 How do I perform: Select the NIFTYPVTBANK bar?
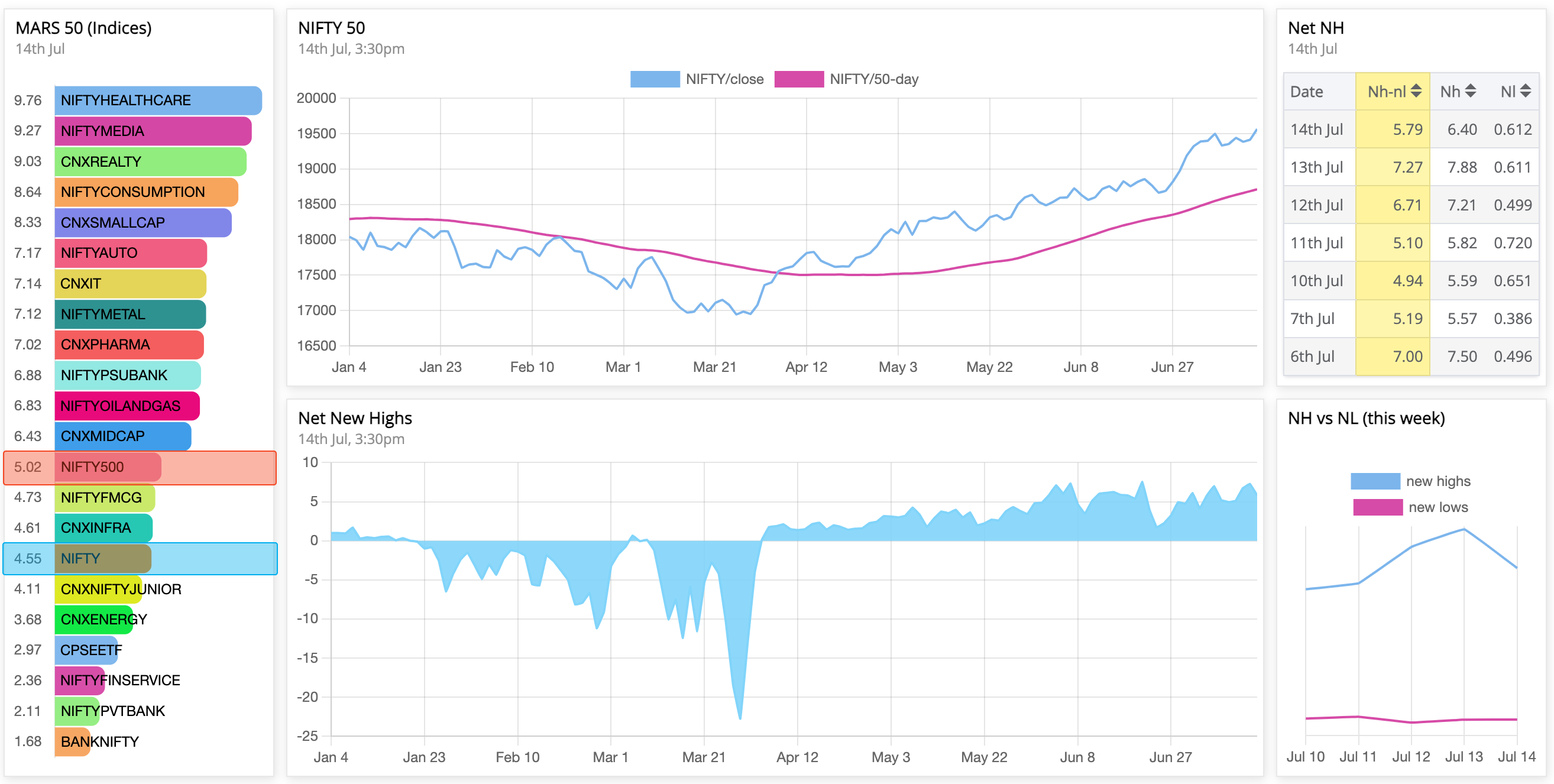point(77,711)
